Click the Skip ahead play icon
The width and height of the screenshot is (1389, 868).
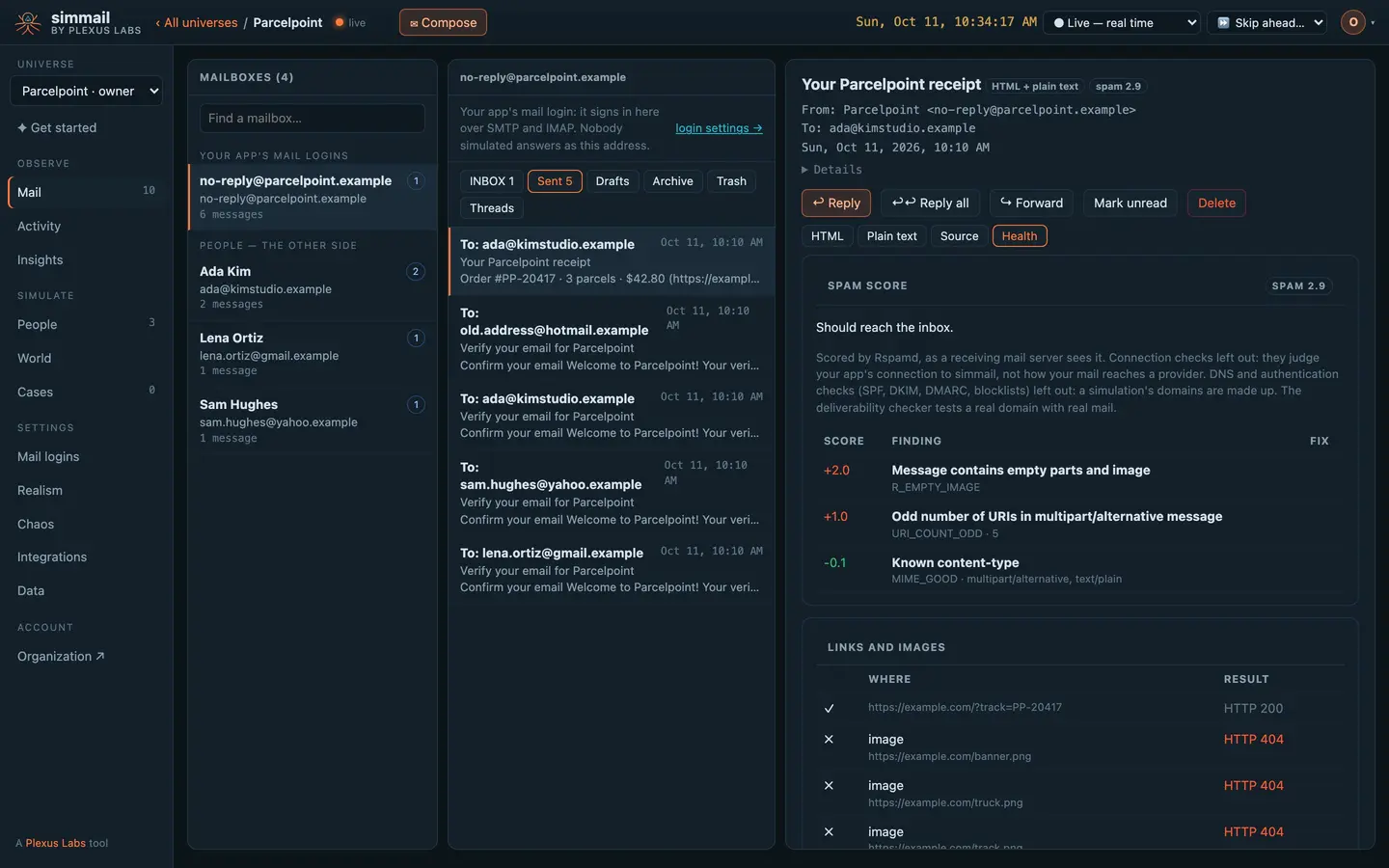point(1223,23)
